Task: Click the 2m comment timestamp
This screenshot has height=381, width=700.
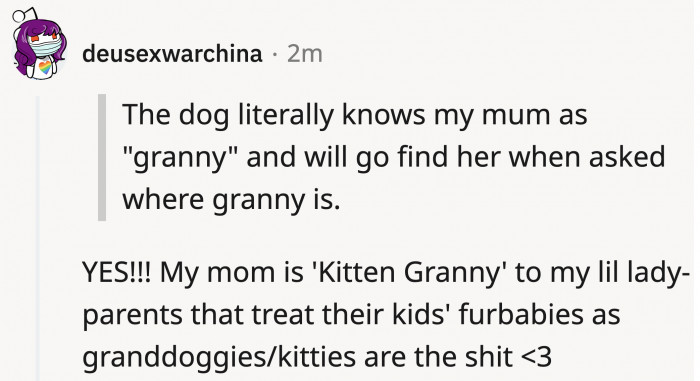Action: pos(304,54)
